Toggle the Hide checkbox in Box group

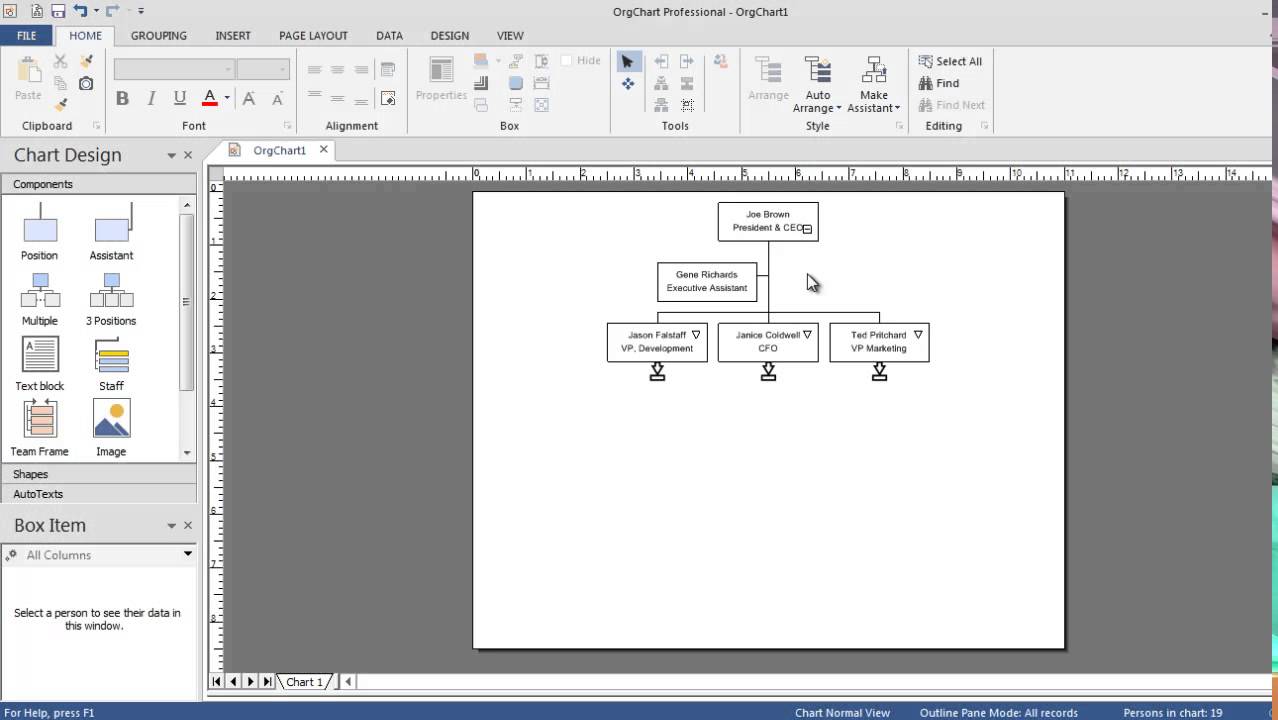[566, 61]
